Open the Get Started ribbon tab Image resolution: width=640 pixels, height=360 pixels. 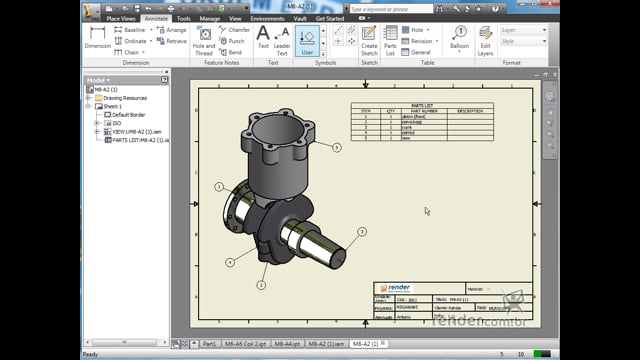330,18
